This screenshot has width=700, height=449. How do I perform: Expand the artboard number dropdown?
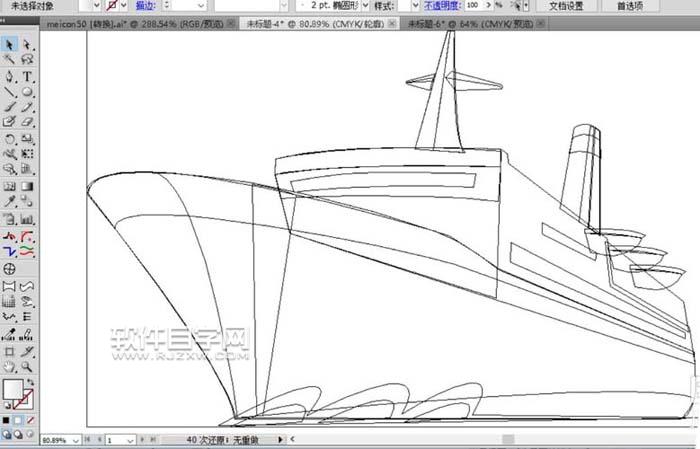[135, 439]
